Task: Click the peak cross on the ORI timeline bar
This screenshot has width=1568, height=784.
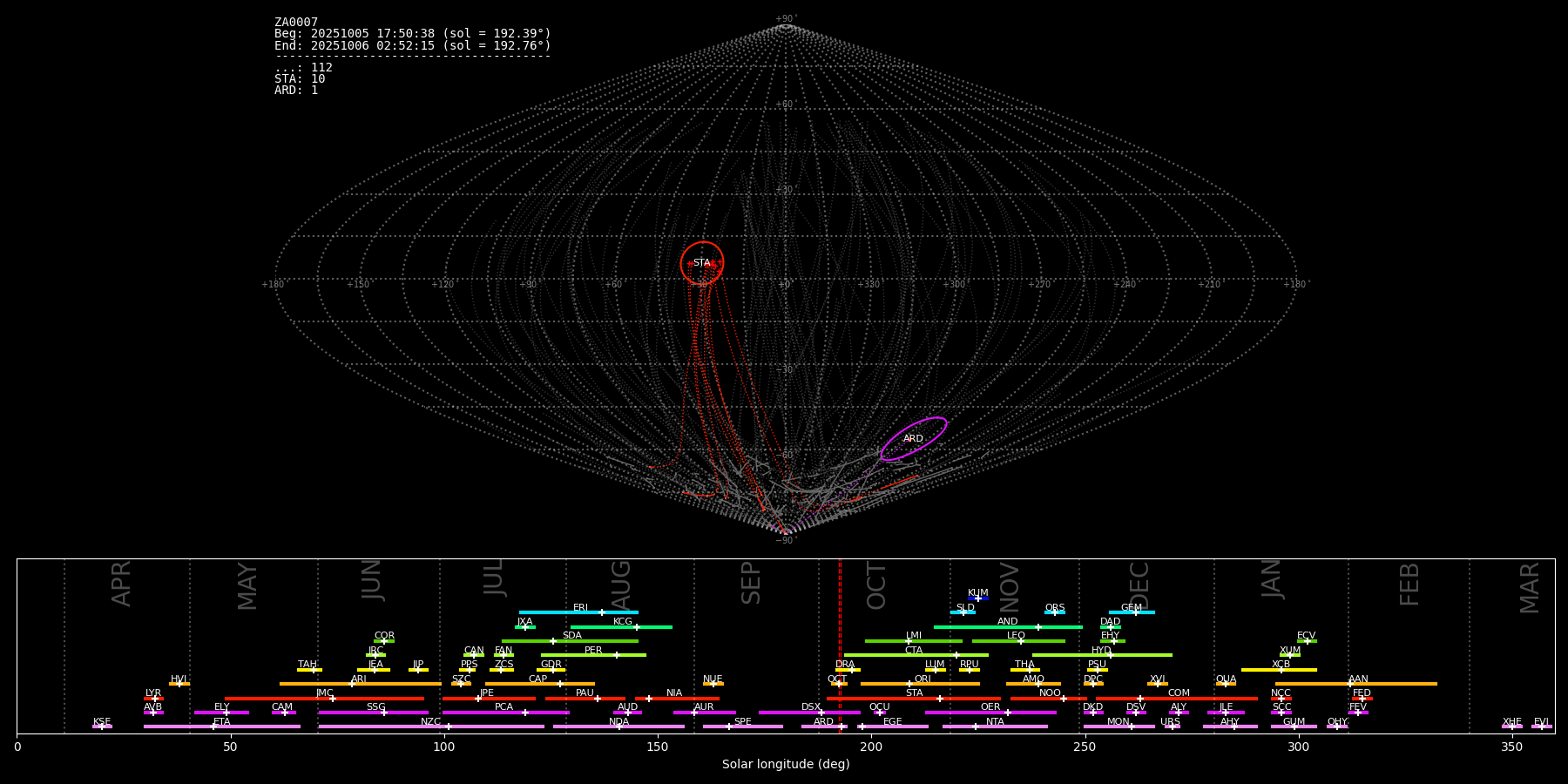Action: (909, 684)
